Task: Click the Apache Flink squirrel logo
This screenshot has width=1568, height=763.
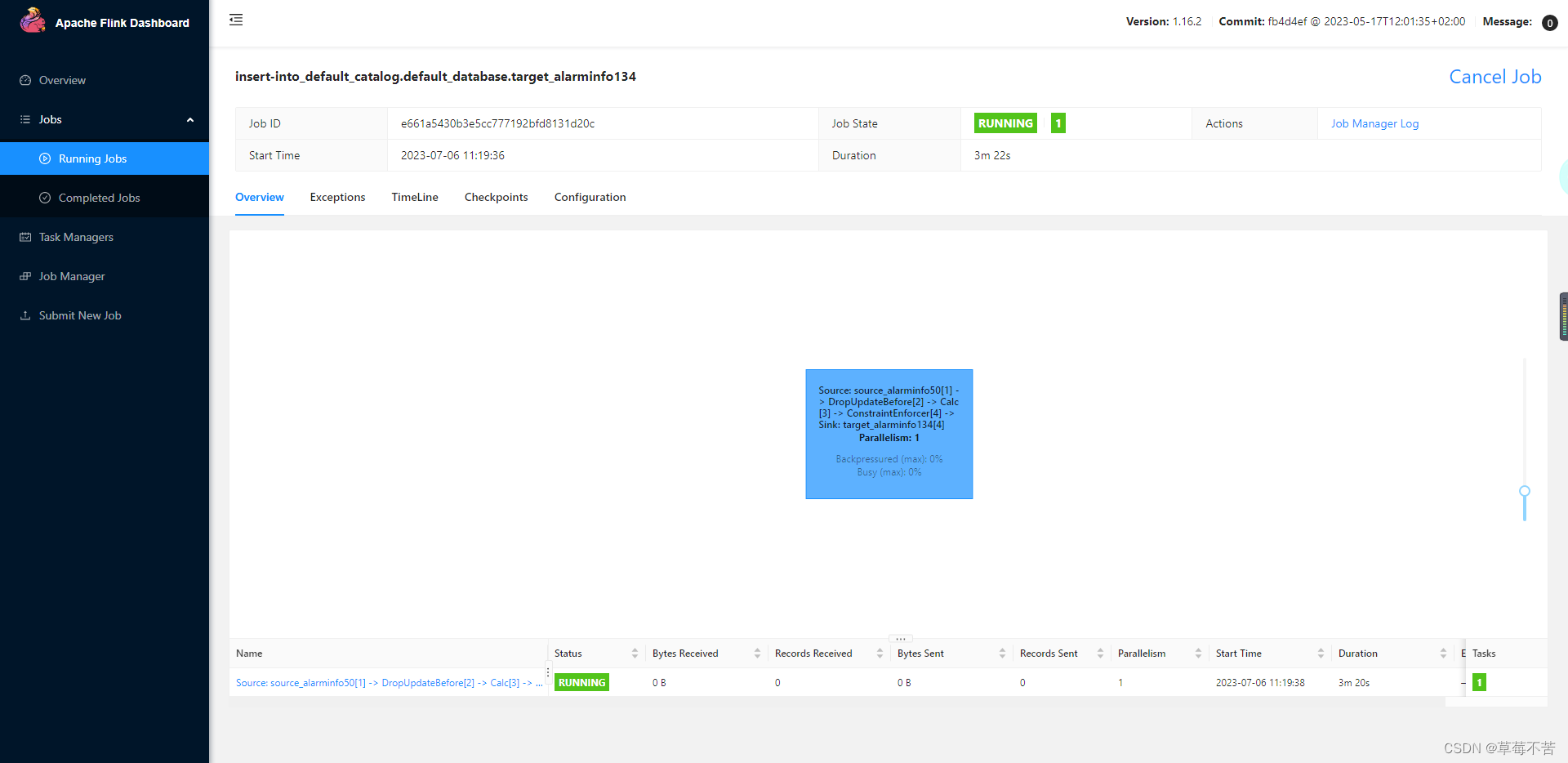Action: pos(33,20)
